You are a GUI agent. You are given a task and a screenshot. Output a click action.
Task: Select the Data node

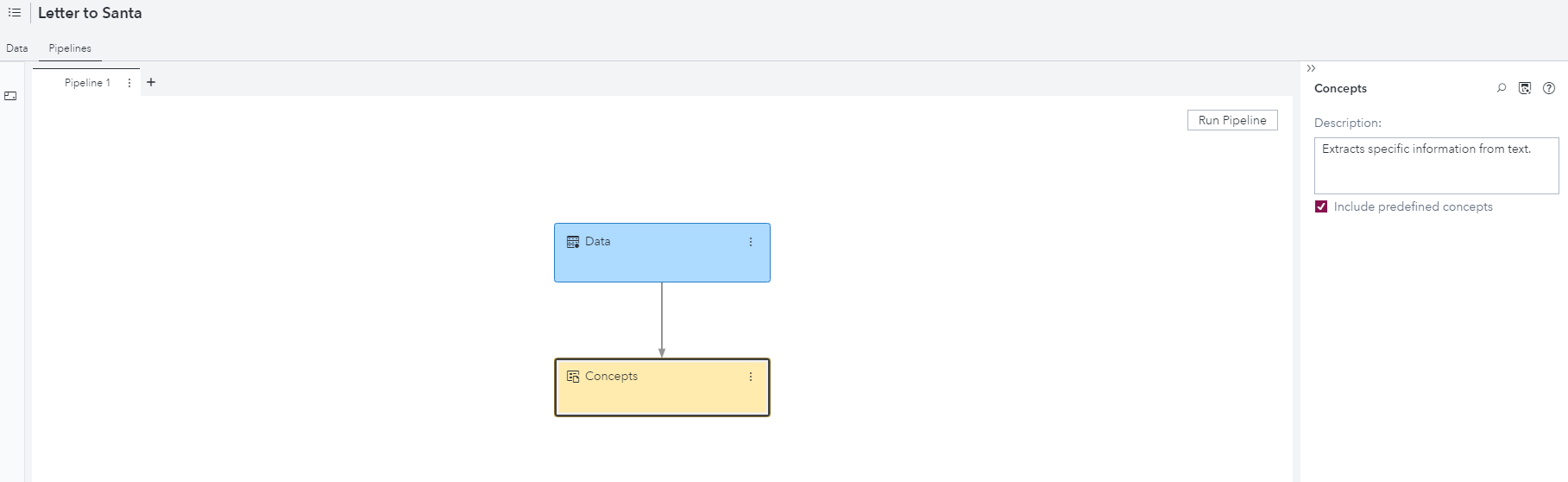(662, 259)
